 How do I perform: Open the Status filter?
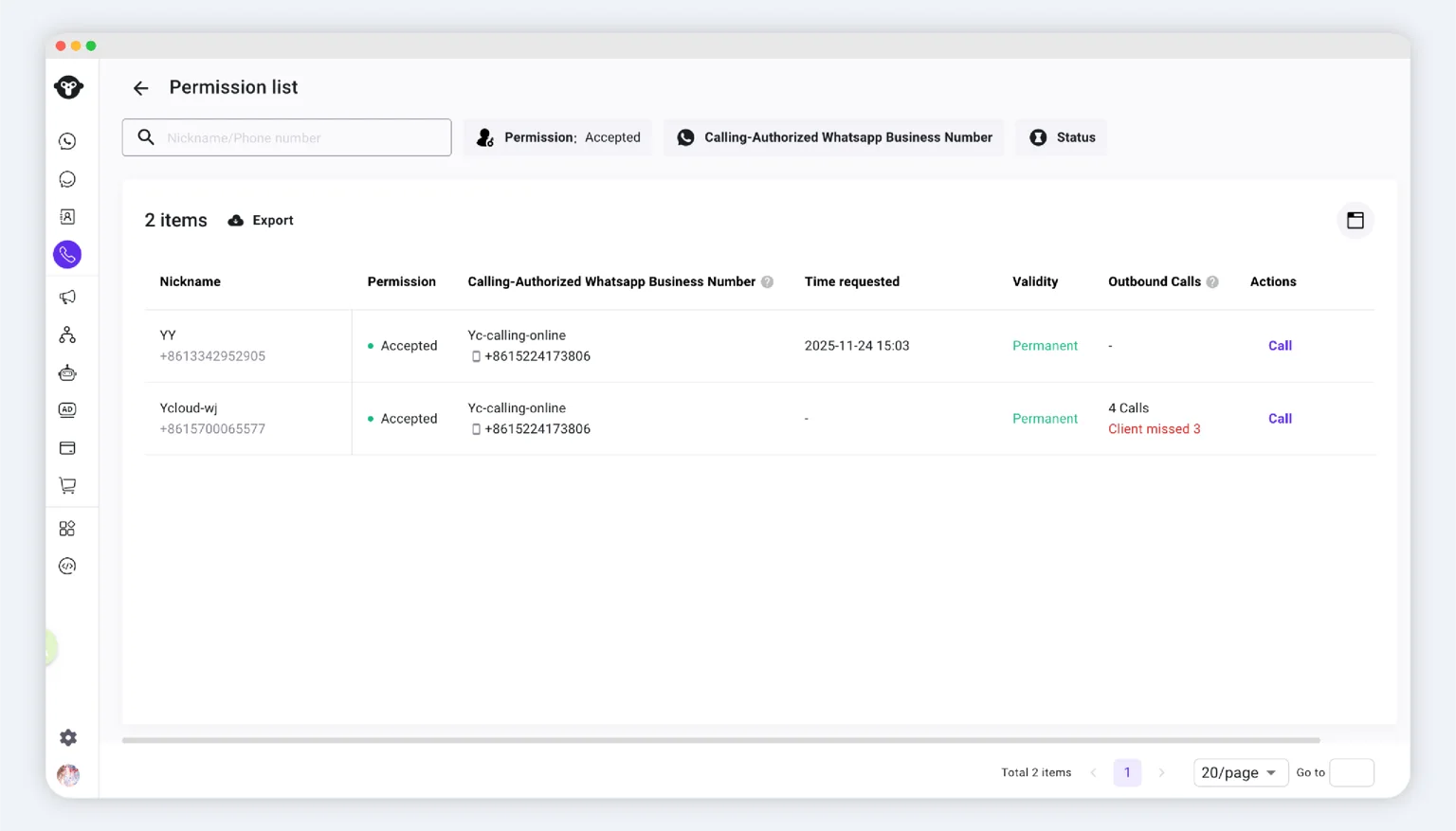(x=1062, y=137)
